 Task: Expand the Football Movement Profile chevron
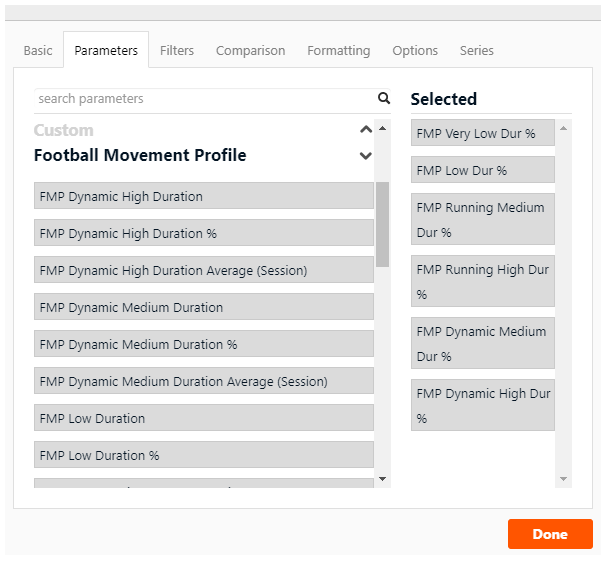click(366, 156)
